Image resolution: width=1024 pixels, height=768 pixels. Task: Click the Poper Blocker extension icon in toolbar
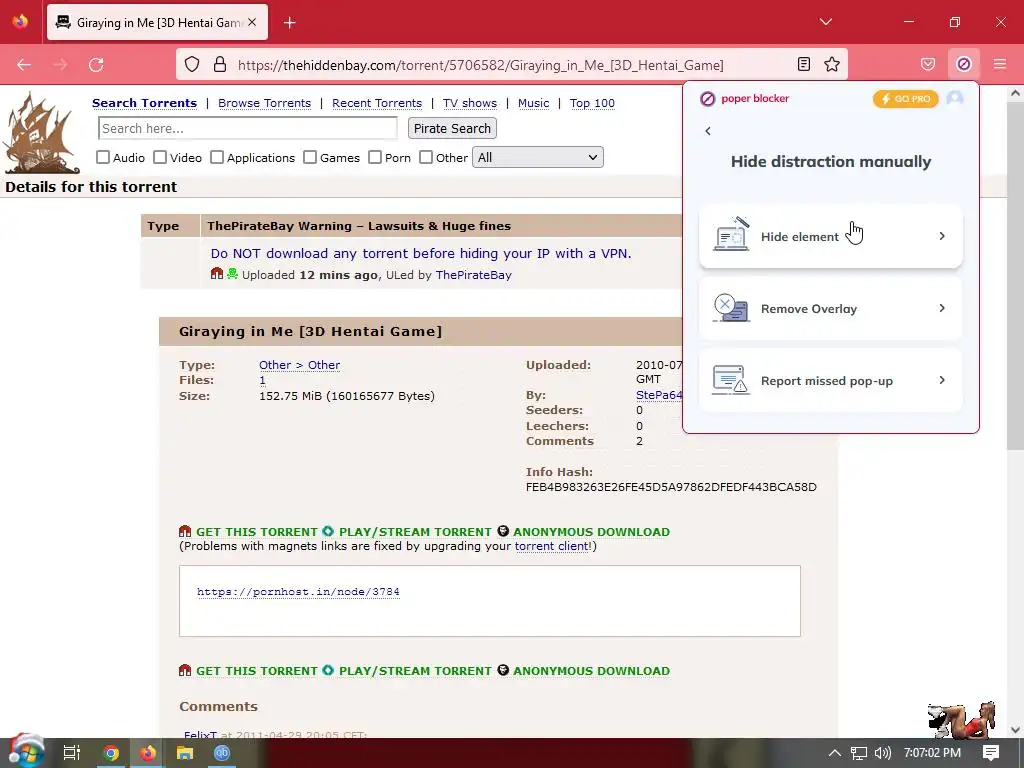click(964, 64)
